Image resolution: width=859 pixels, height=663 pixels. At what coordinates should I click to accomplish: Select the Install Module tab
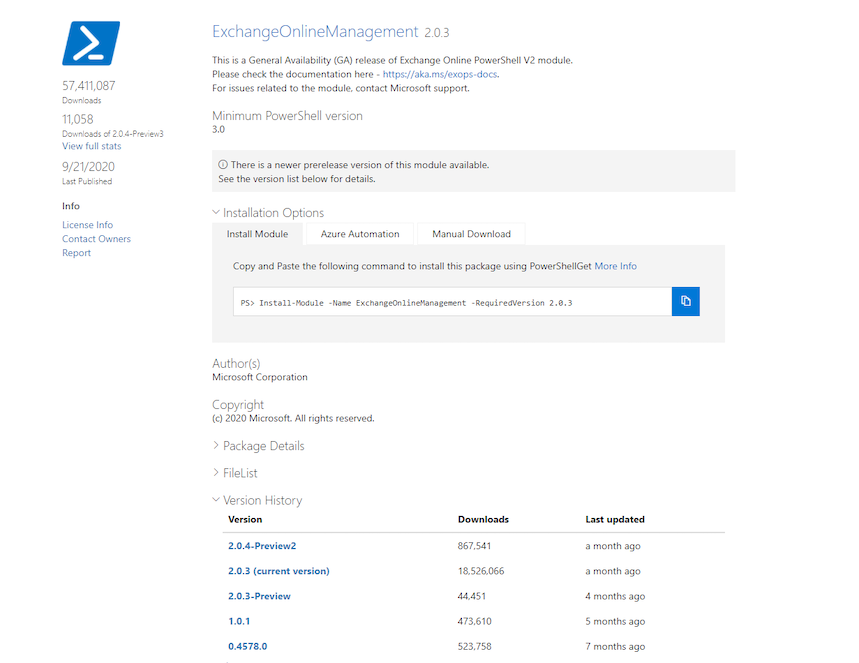pos(257,234)
